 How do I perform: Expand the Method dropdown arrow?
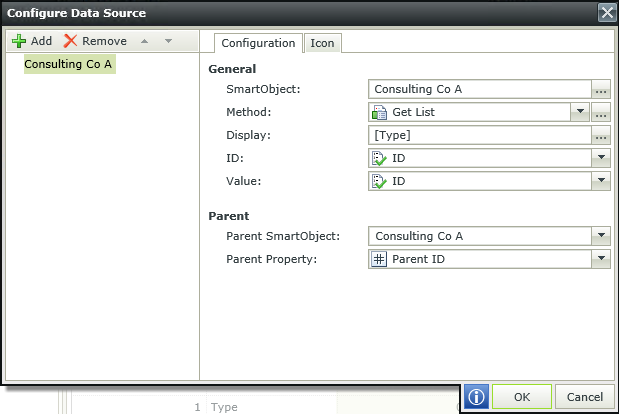point(580,112)
